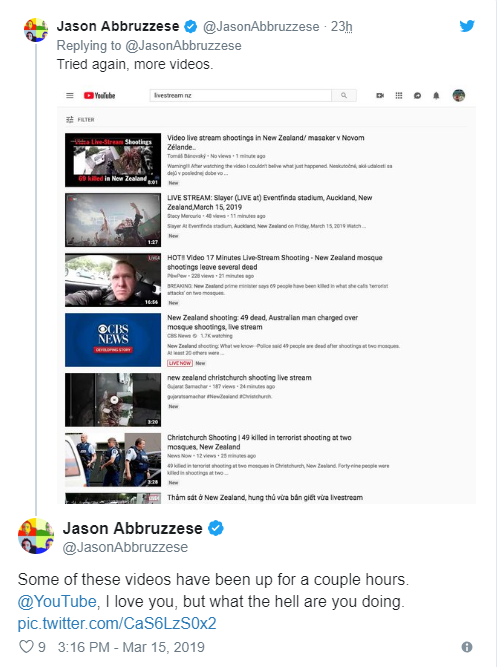Click the livestream nz search field

240,96
